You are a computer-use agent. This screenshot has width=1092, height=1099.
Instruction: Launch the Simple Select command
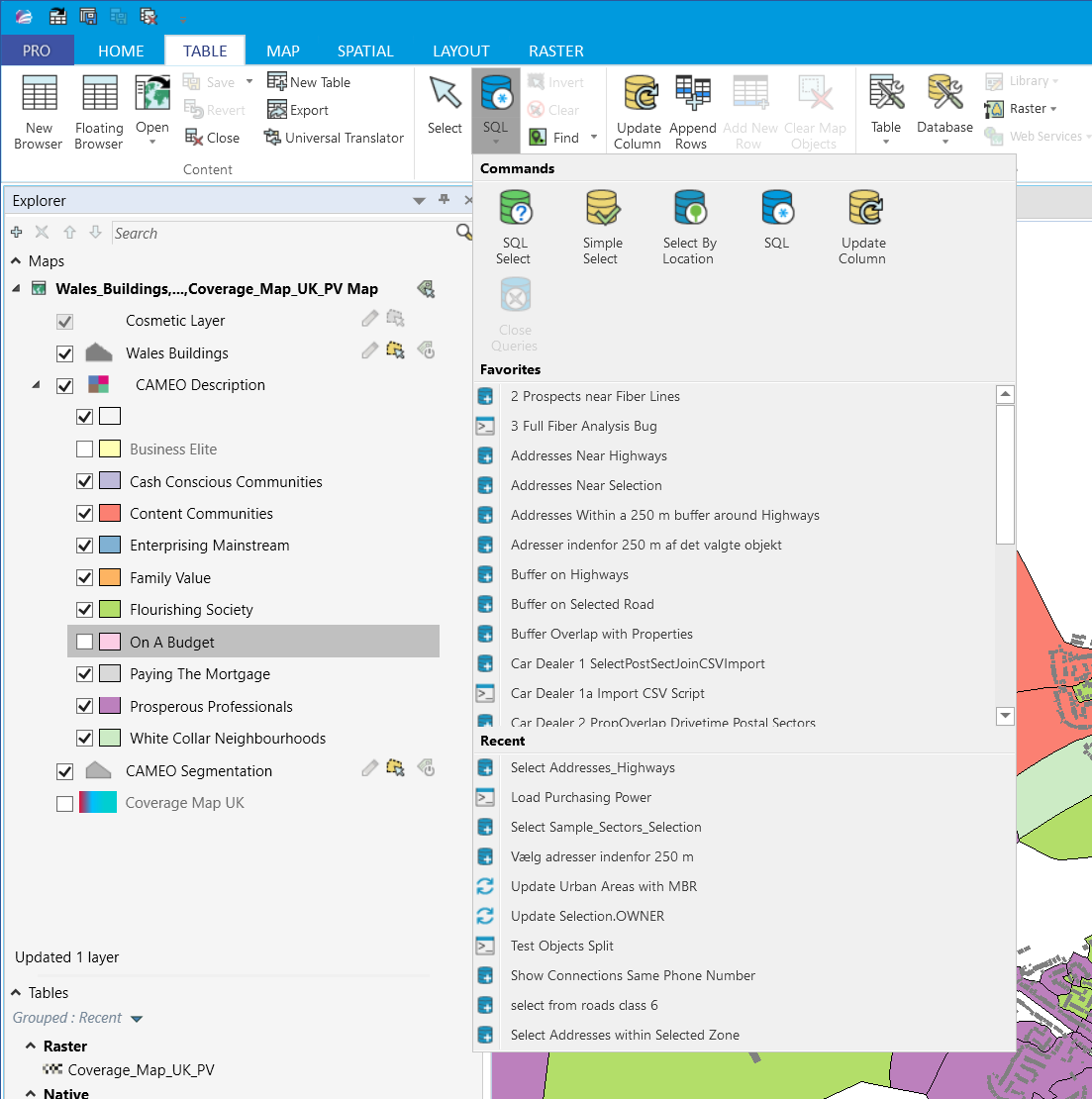[601, 226]
